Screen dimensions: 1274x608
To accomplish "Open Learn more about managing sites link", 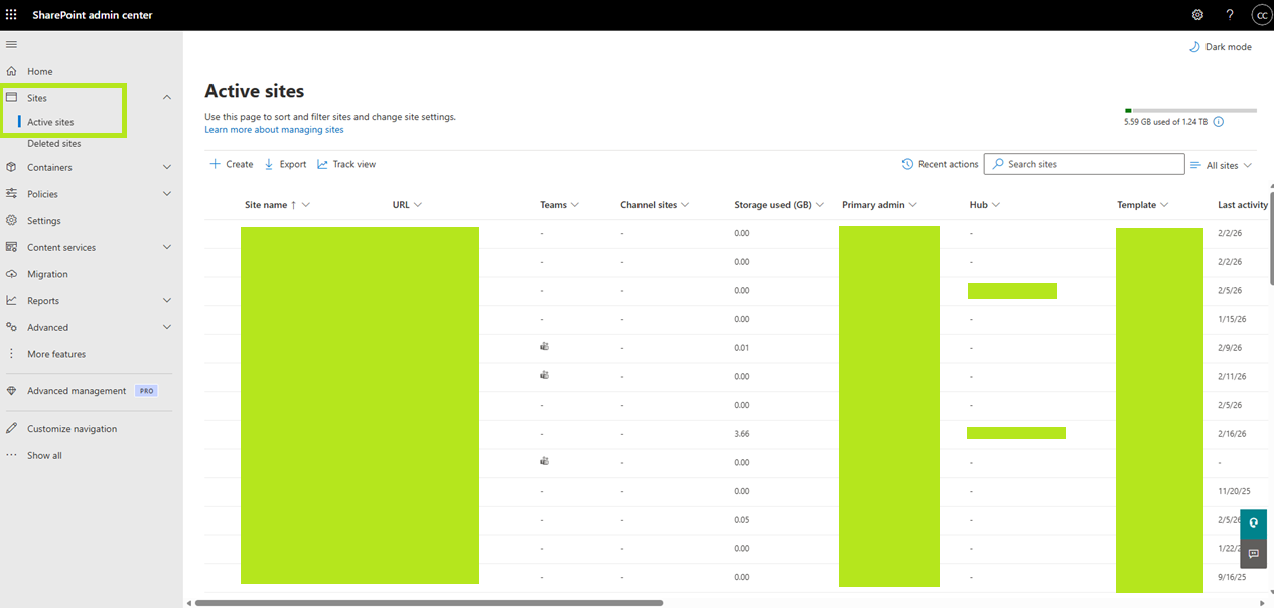I will pyautogui.click(x=274, y=130).
